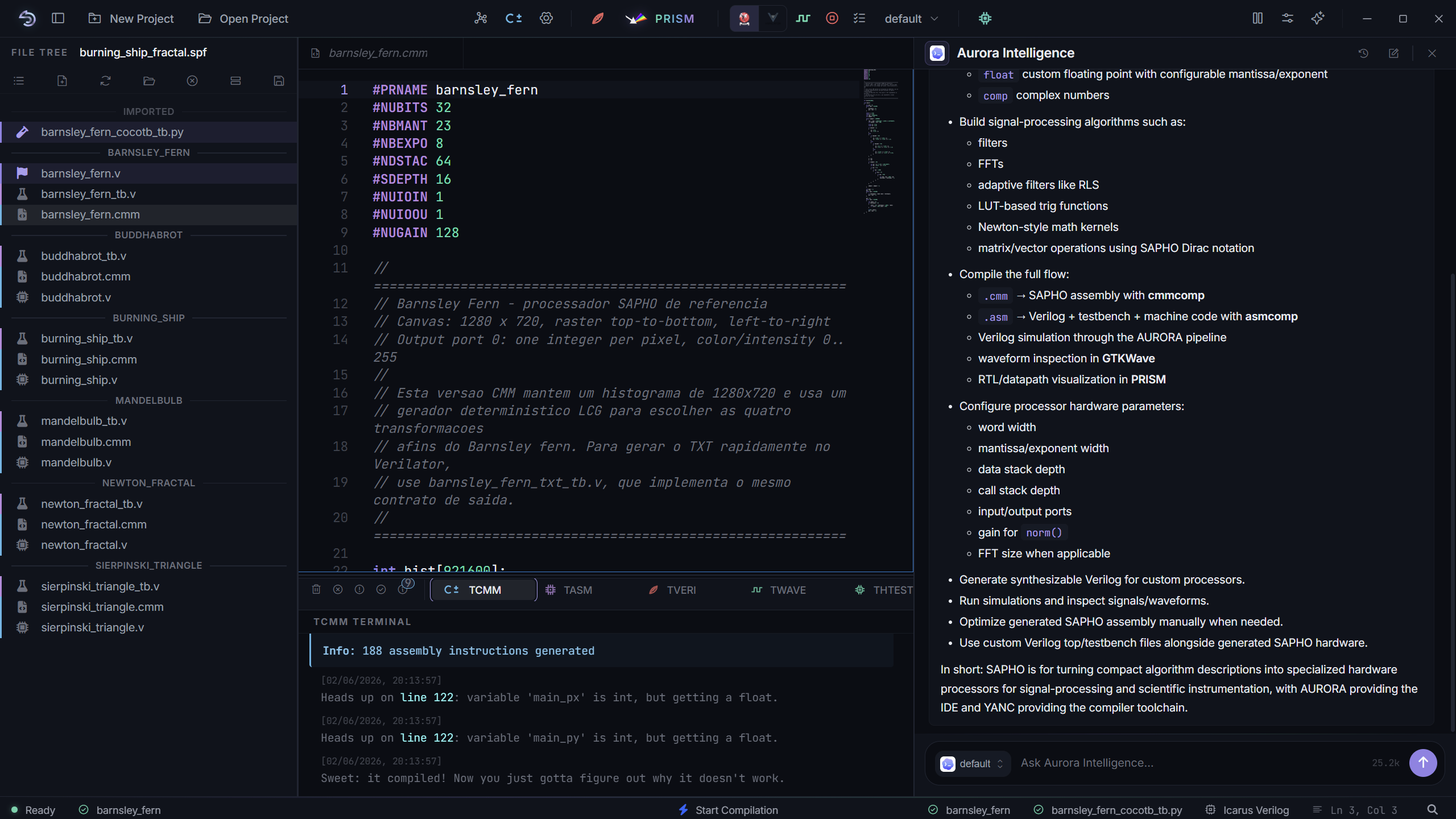The width and height of the screenshot is (1456, 819).
Task: Select the Verilator simulator toggle icon
Action: pyautogui.click(x=772, y=18)
